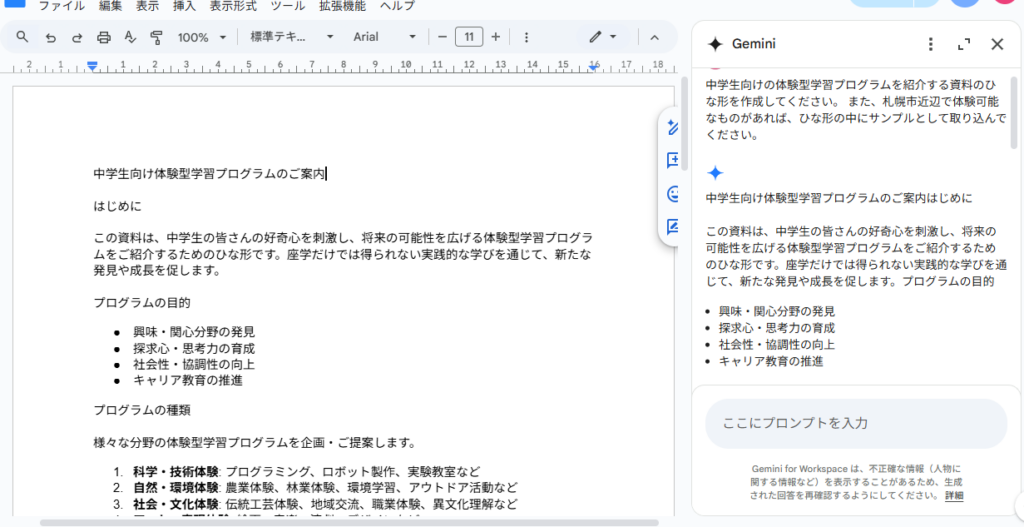Click the suggest edits side icon
The image size is (1024, 527).
coord(672,227)
